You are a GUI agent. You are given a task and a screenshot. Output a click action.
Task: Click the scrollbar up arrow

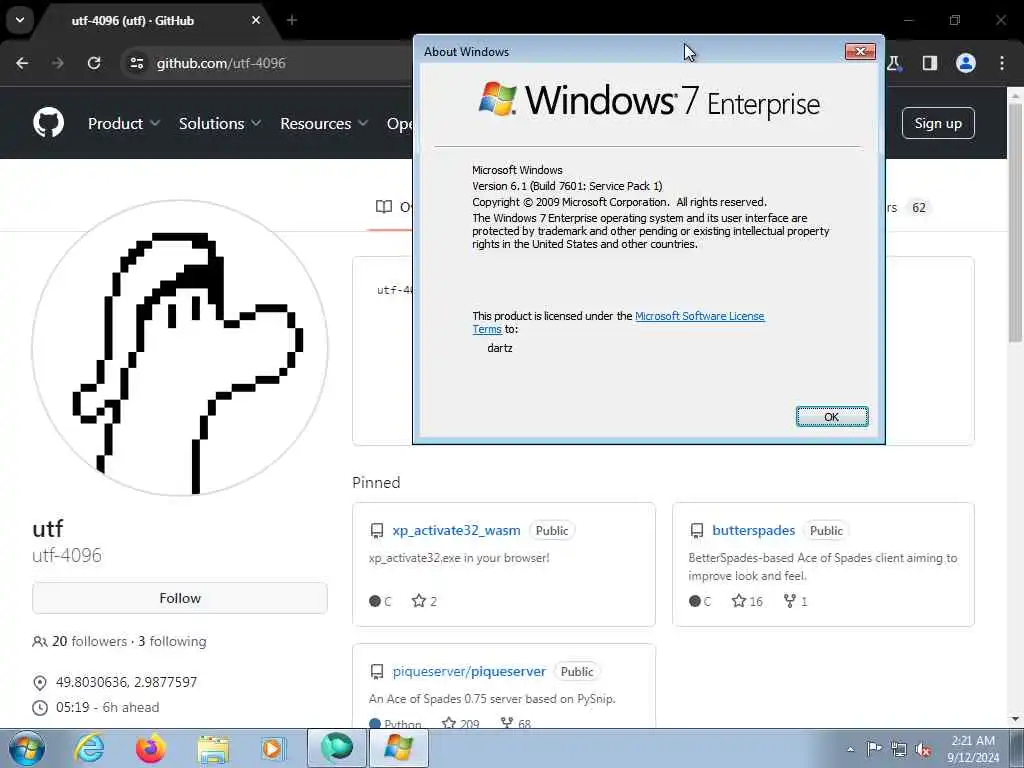[1016, 95]
